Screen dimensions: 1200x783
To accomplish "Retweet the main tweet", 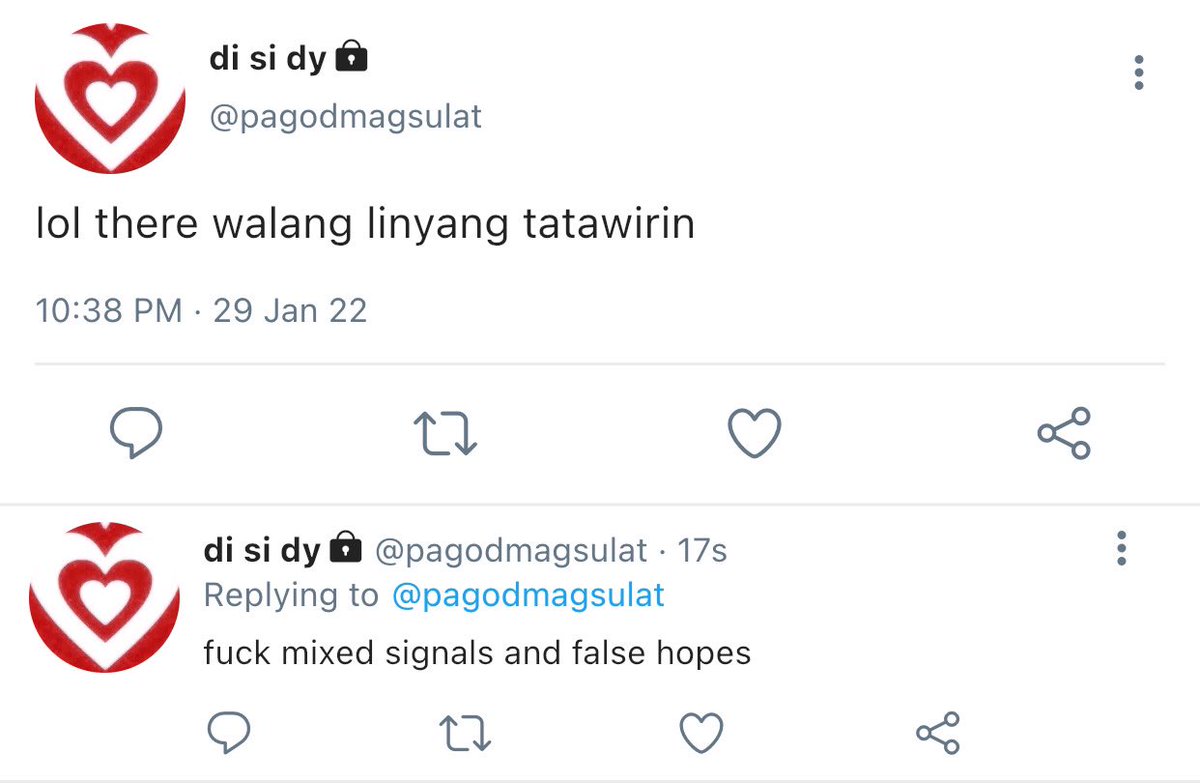I will [x=445, y=434].
